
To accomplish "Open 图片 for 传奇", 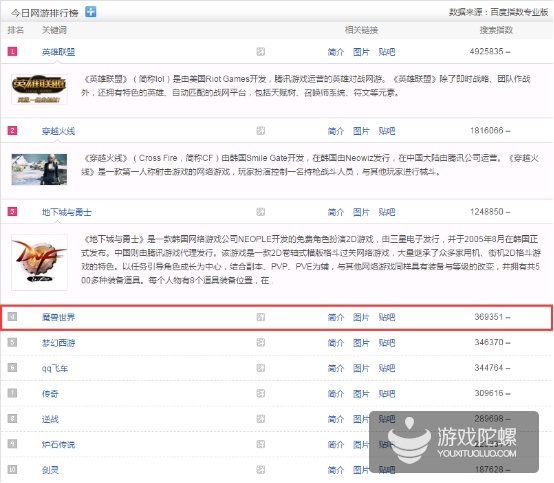I will coord(361,393).
